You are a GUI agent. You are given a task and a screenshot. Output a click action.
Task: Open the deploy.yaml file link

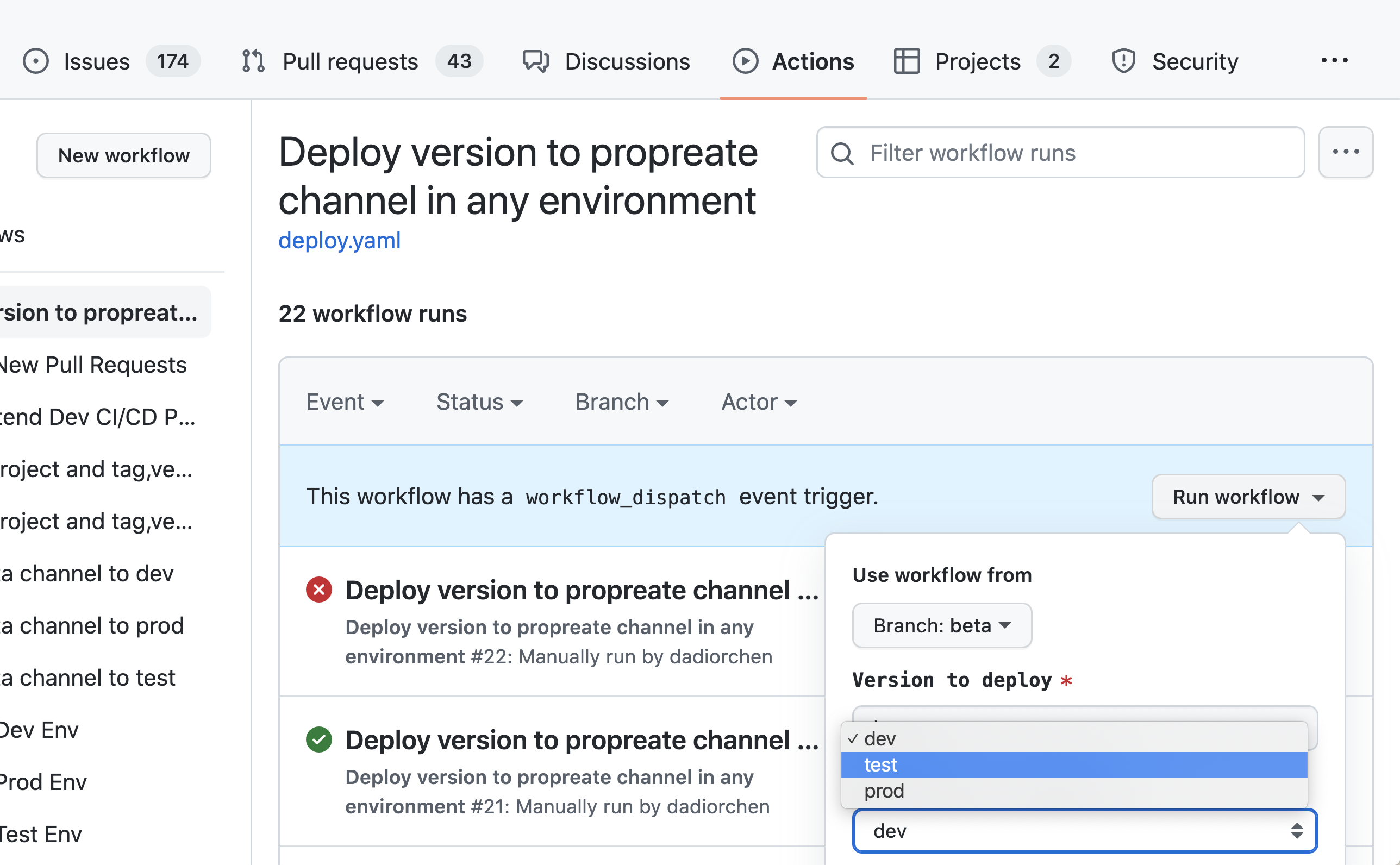coord(339,240)
